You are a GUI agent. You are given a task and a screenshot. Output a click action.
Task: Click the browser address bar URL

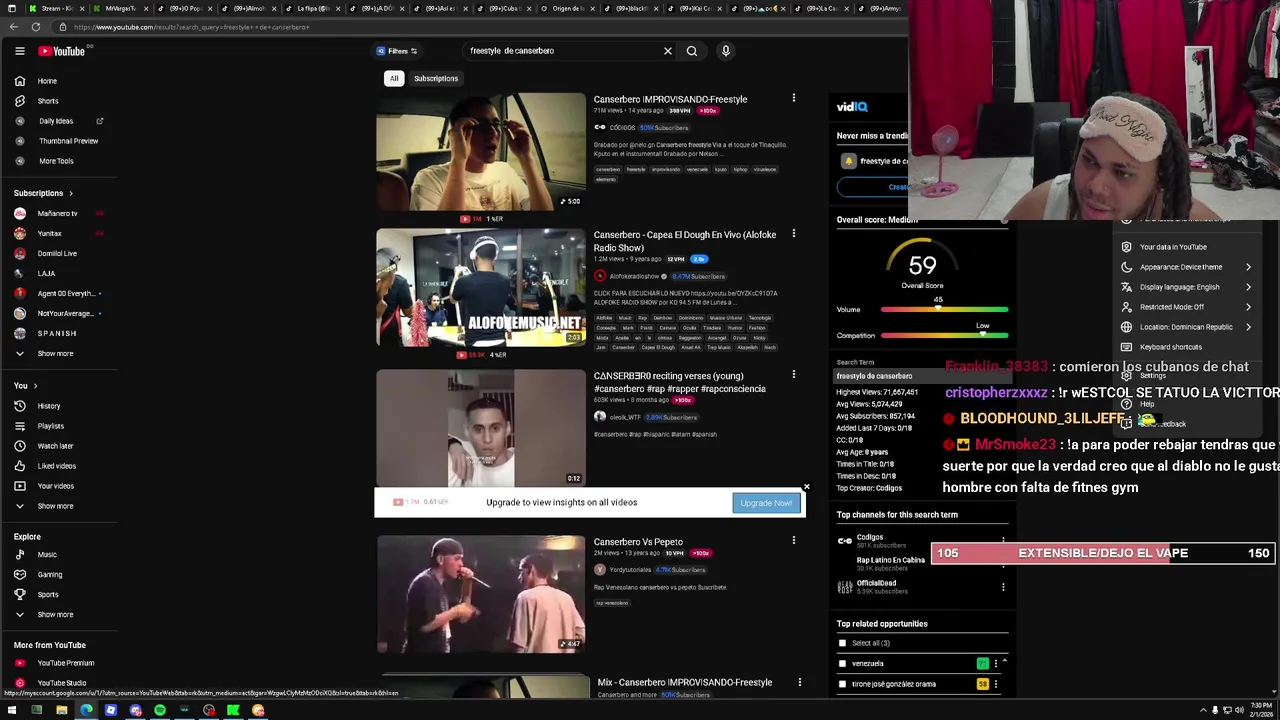pos(192,27)
